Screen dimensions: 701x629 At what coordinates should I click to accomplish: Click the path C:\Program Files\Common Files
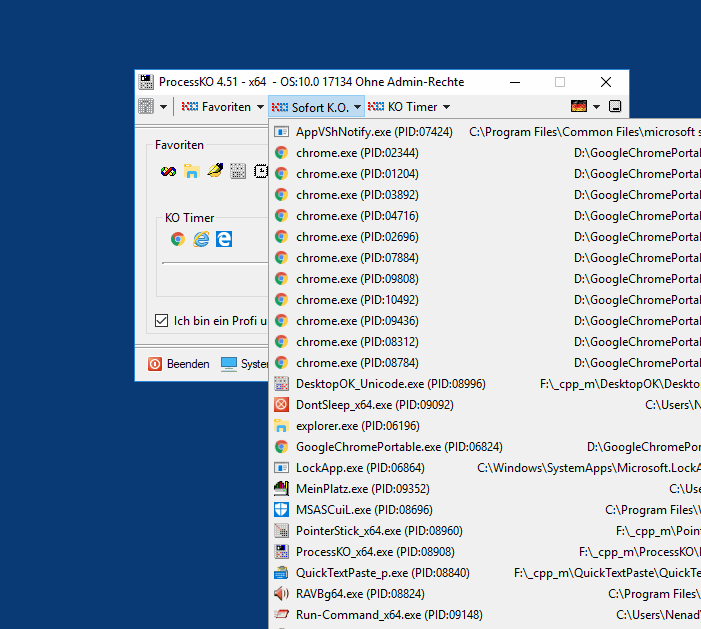pyautogui.click(x=585, y=132)
